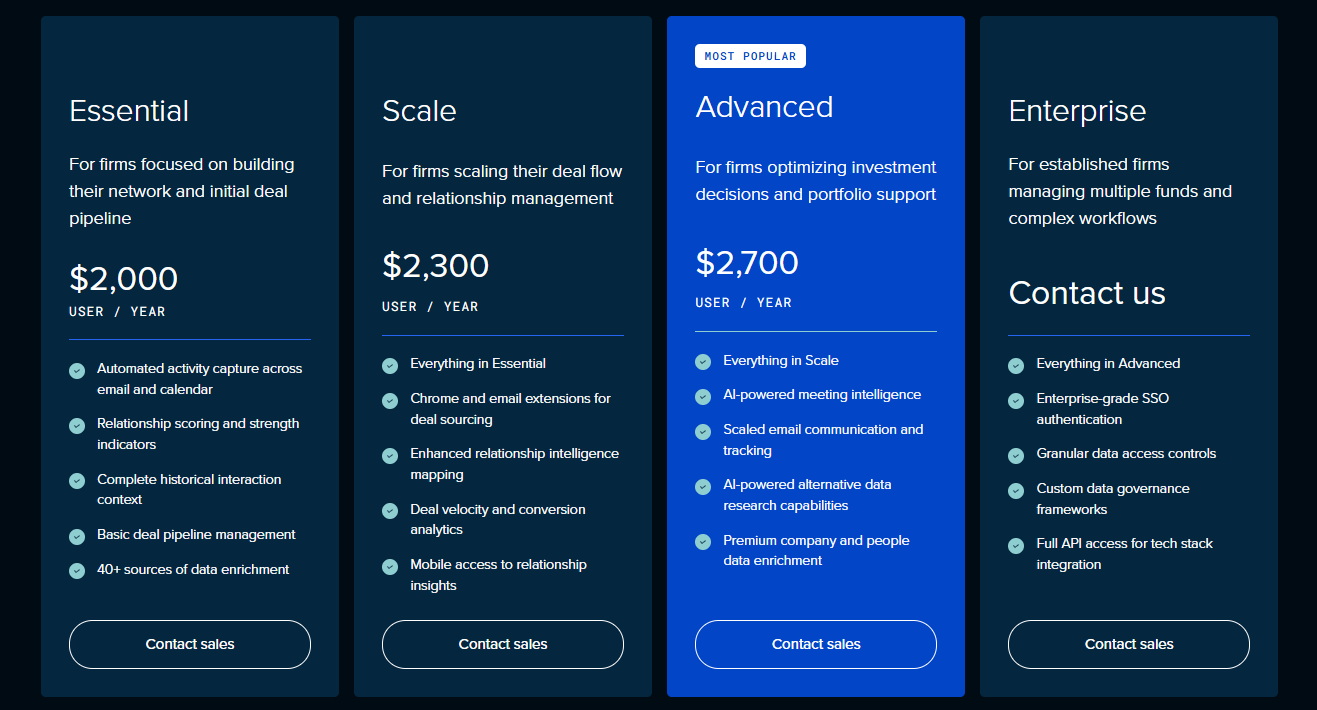Click the Advanced plan heading

click(x=764, y=107)
